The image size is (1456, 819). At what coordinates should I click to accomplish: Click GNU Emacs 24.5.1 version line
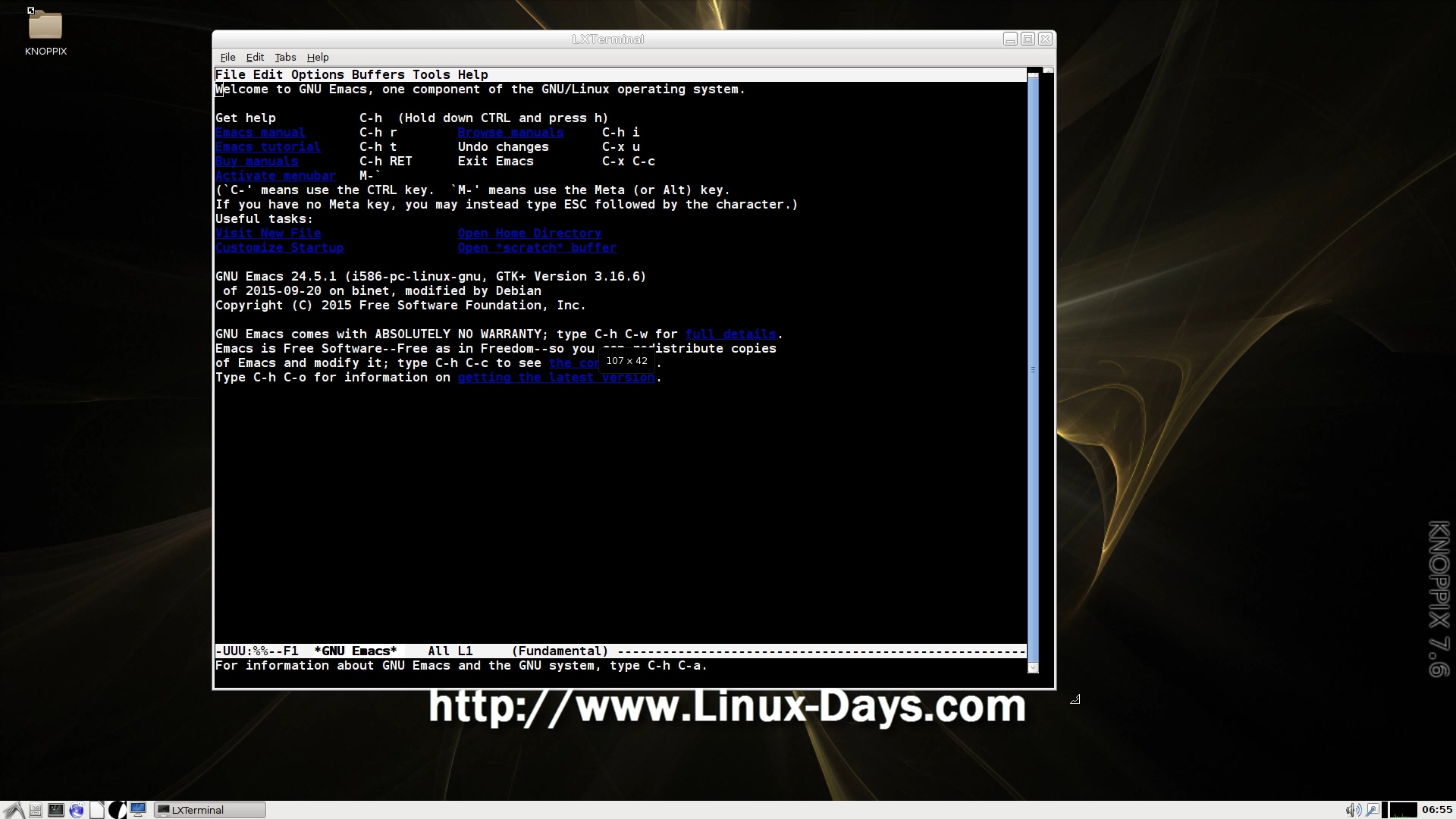tap(431, 276)
